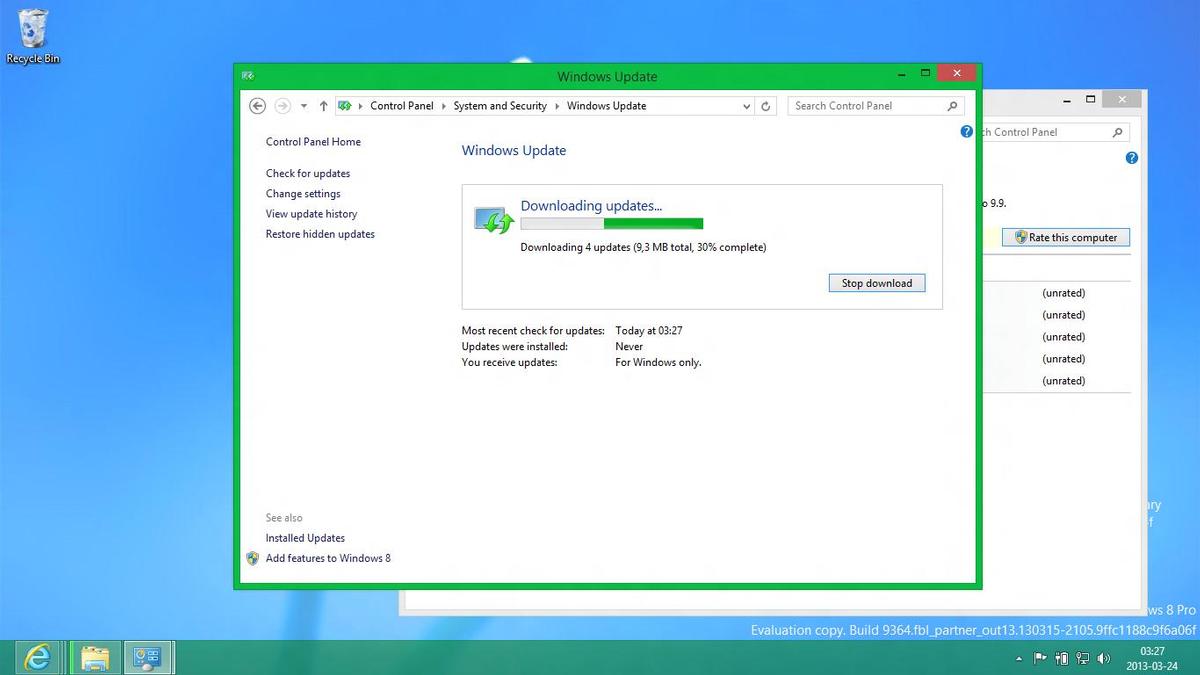
Task: Select System and Security in the breadcrumb
Action: click(x=500, y=106)
